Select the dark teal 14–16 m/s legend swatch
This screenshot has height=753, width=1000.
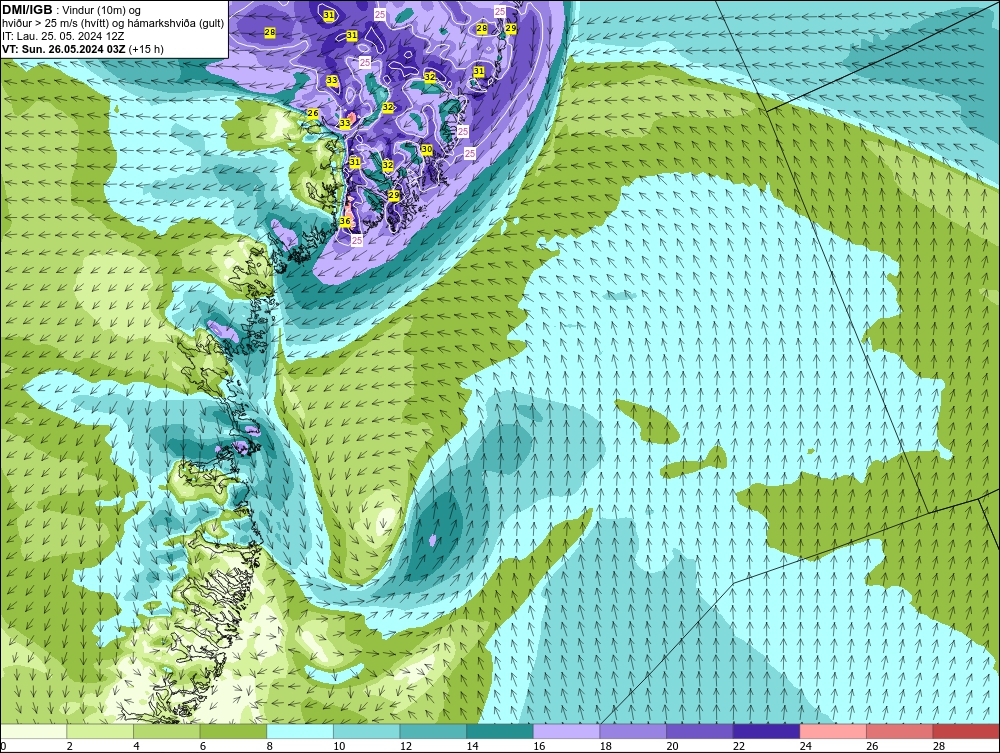coord(499,731)
